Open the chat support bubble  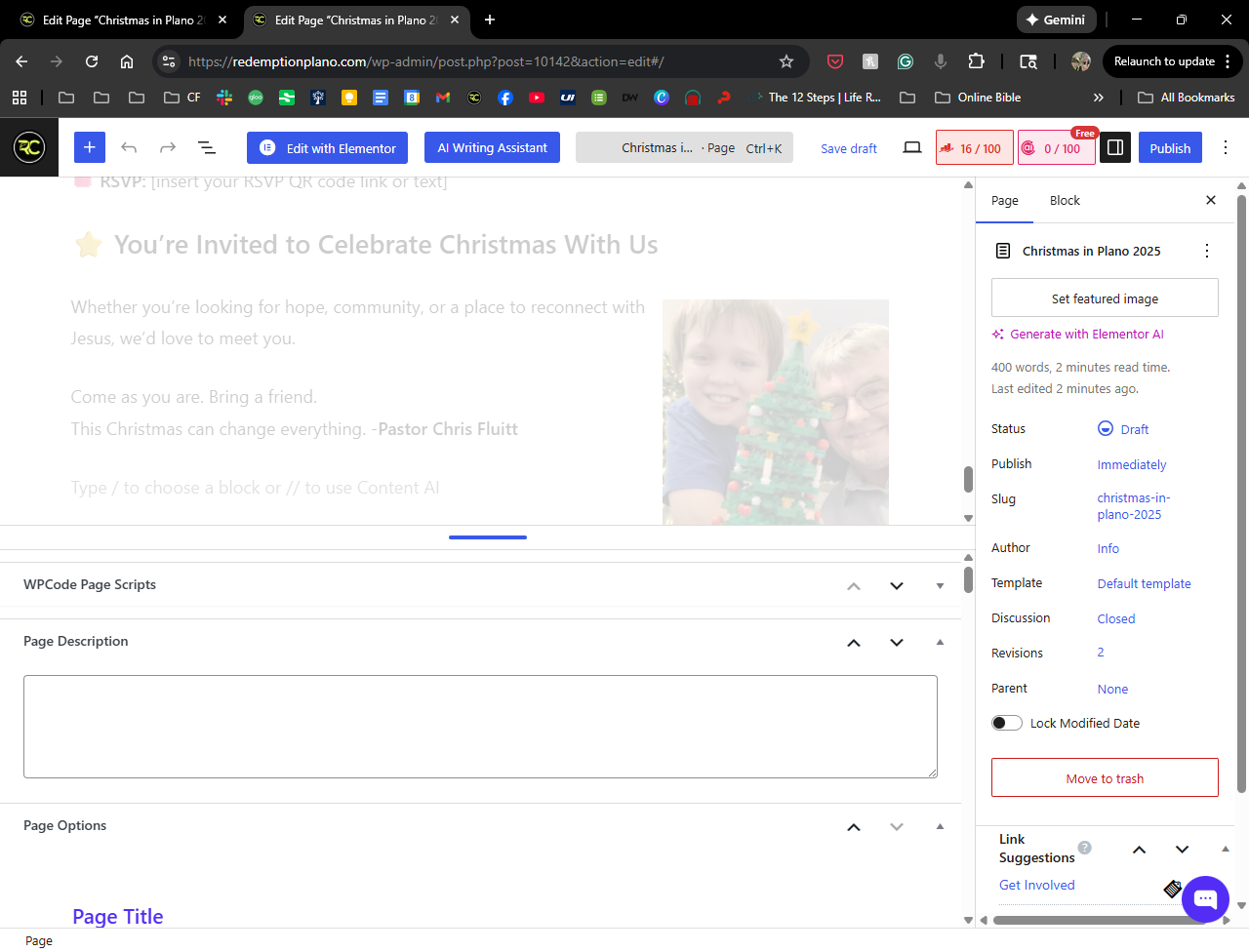point(1205,898)
